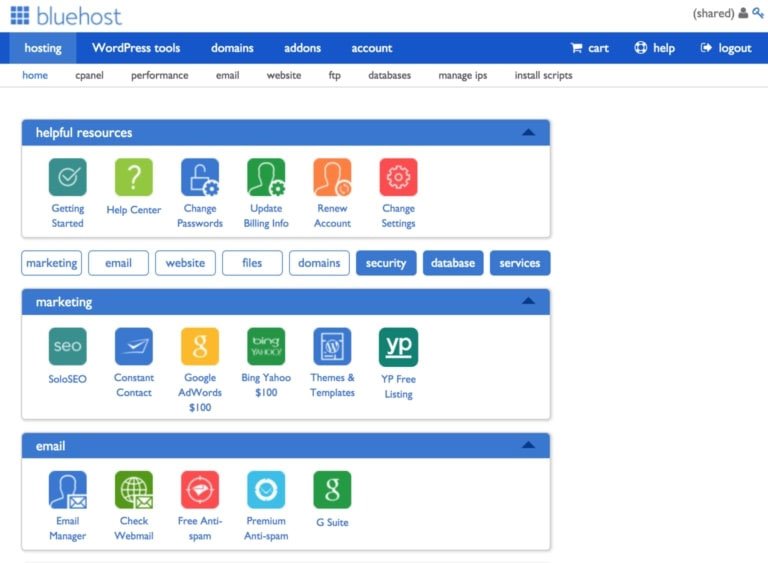Open the shopping cart
This screenshot has width=768, height=563.
[590, 48]
